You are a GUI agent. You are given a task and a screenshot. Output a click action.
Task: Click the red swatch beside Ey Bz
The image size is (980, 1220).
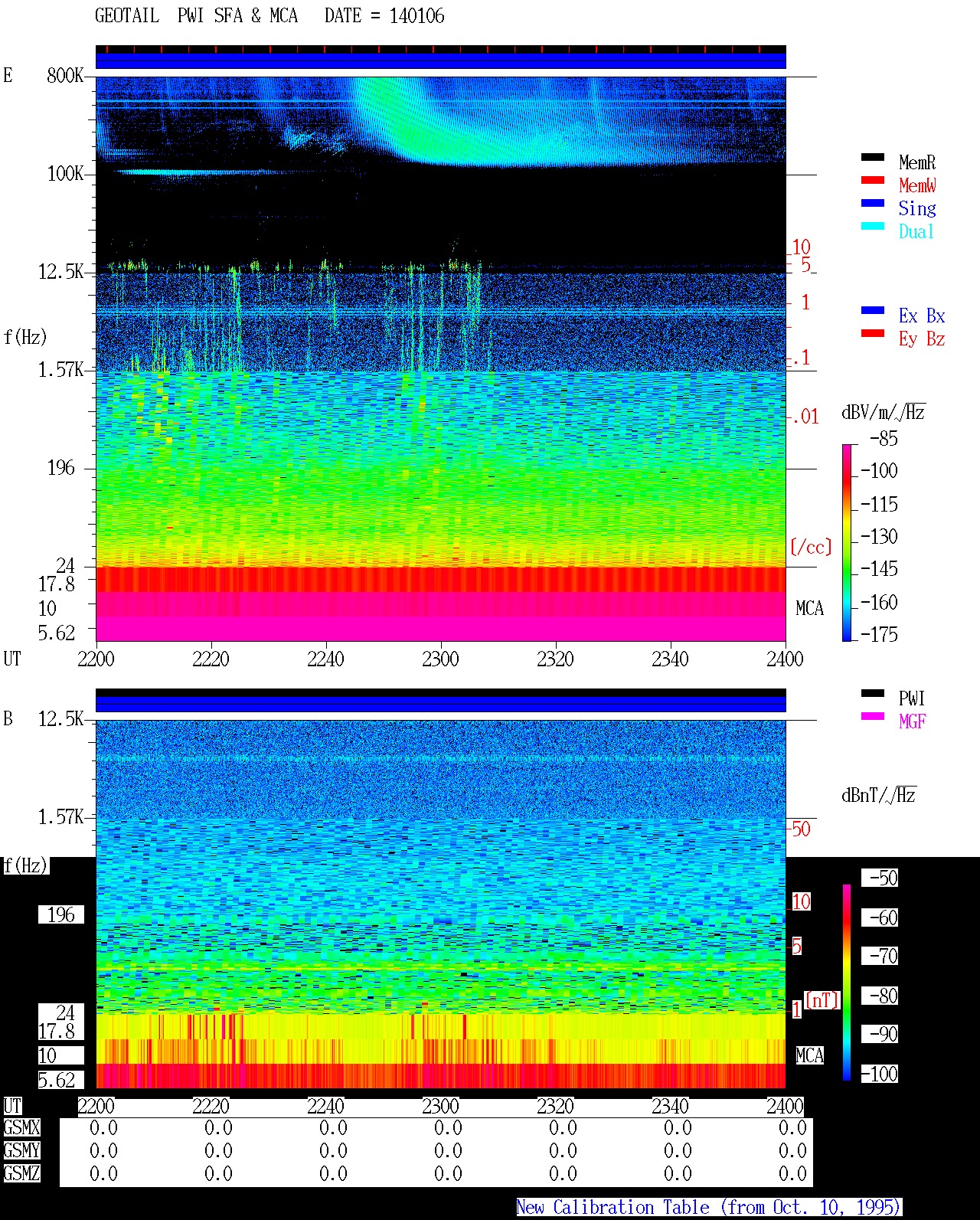(873, 334)
